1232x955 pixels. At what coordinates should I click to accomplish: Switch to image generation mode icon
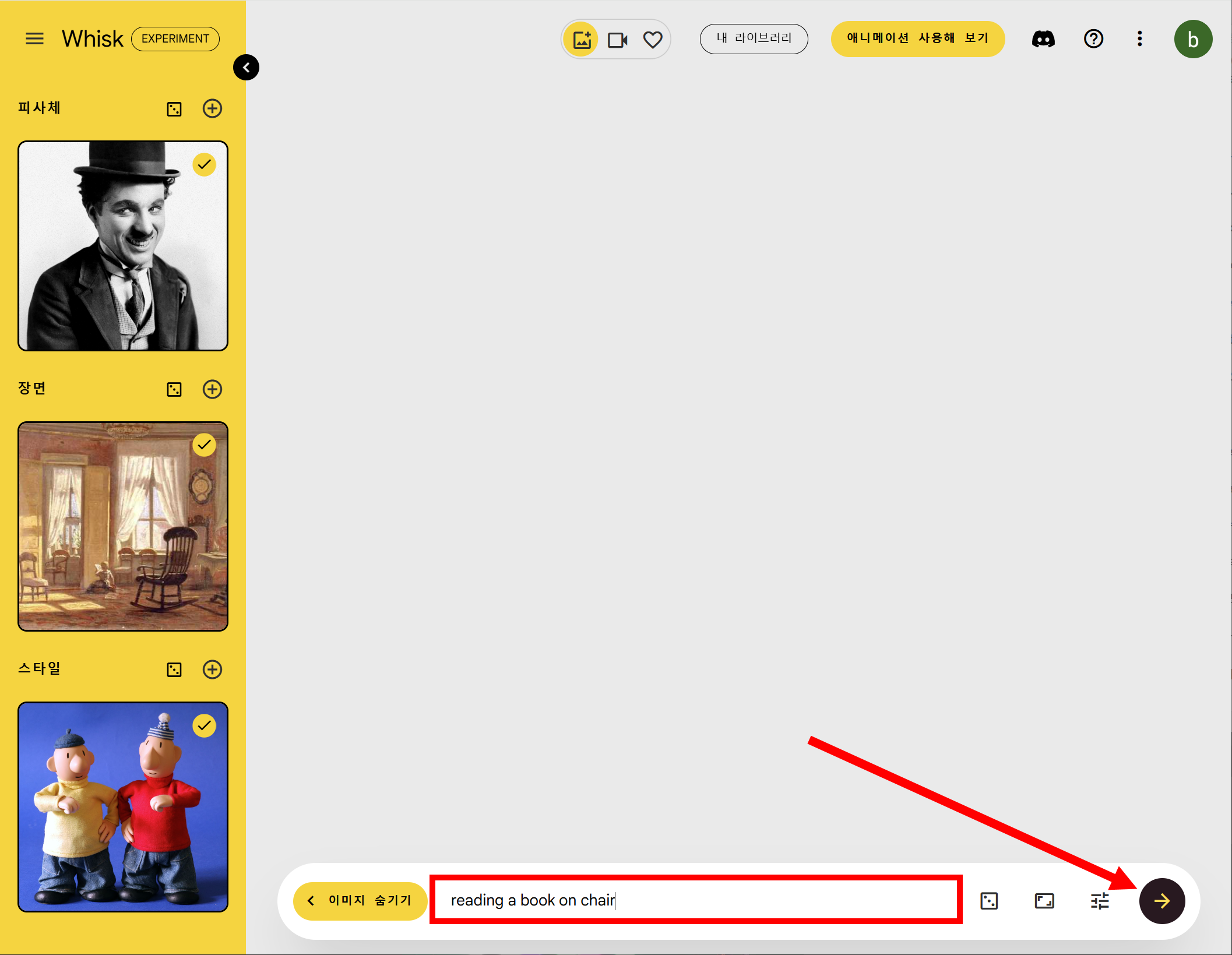click(582, 40)
